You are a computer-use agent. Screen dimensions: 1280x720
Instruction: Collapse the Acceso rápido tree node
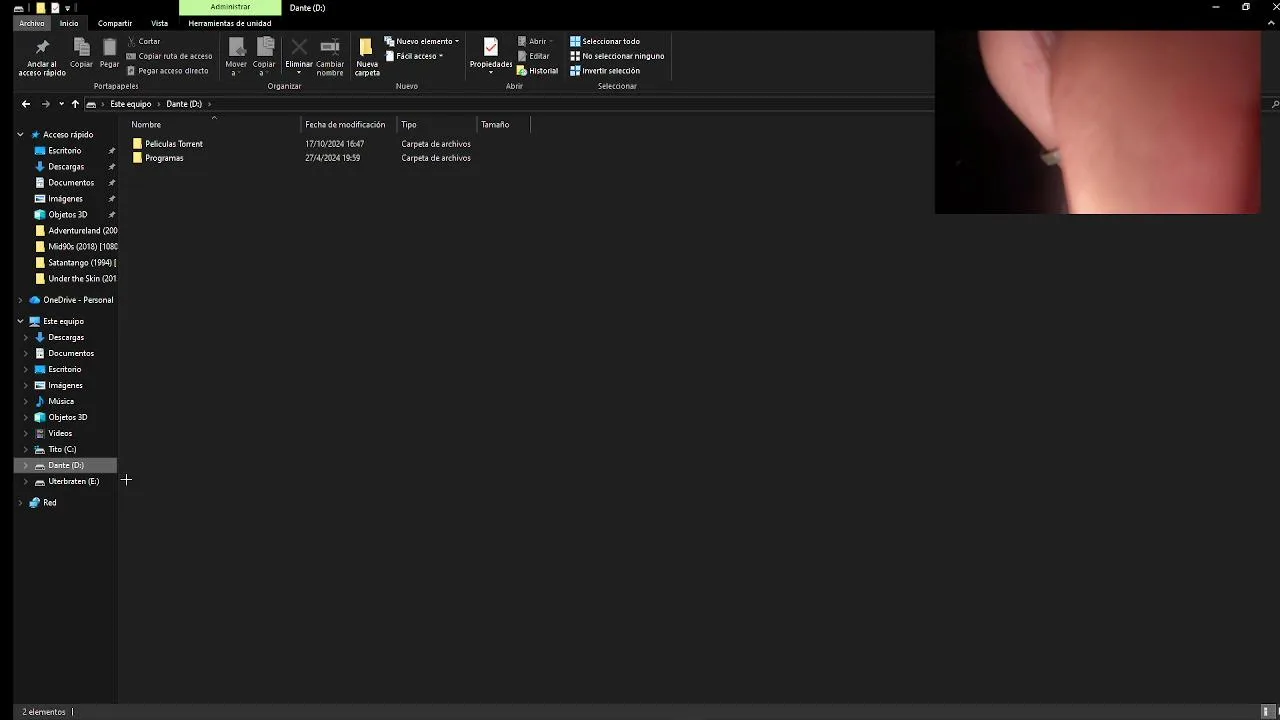click(20, 134)
